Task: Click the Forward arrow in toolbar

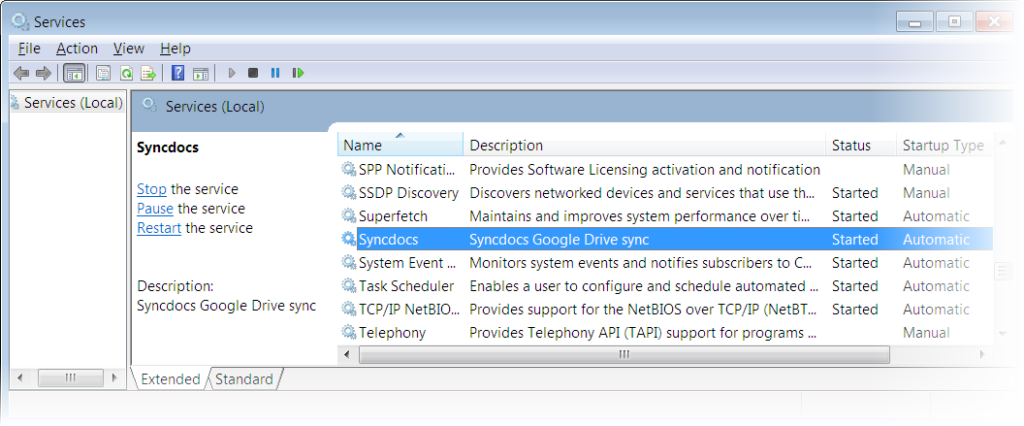Action: click(x=43, y=73)
